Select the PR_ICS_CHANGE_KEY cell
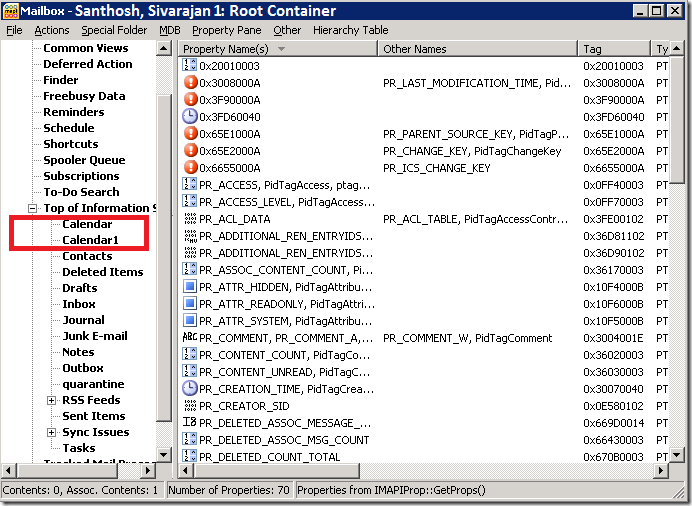Viewport: 692px width, 506px height. click(436, 168)
